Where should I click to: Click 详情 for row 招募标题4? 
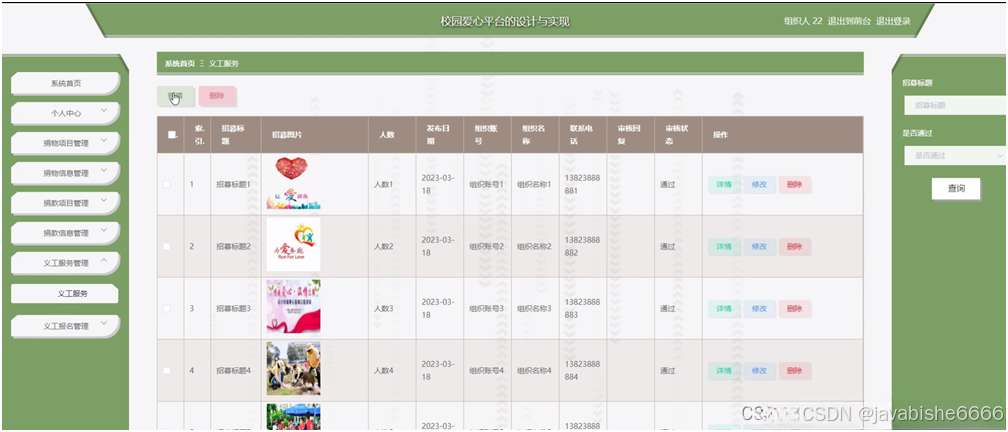pyautogui.click(x=724, y=371)
